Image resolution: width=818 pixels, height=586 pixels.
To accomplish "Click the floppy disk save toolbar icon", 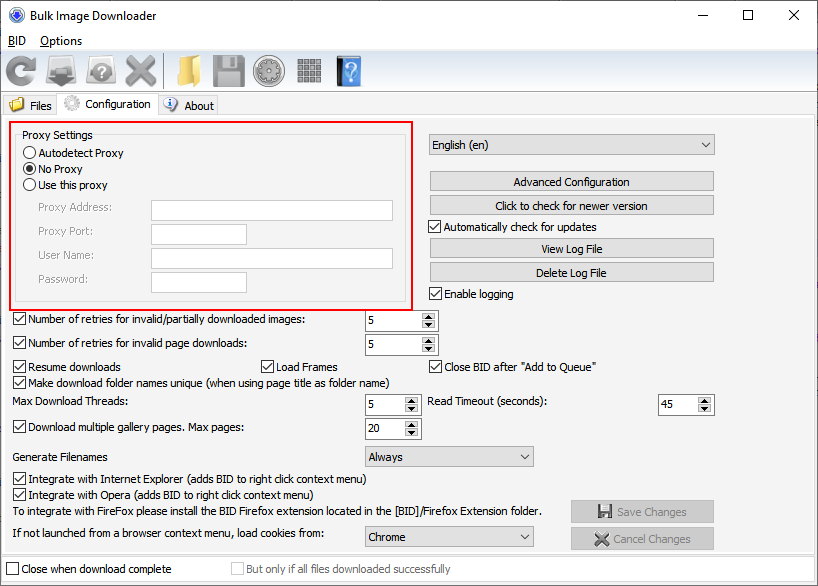I will 228,70.
